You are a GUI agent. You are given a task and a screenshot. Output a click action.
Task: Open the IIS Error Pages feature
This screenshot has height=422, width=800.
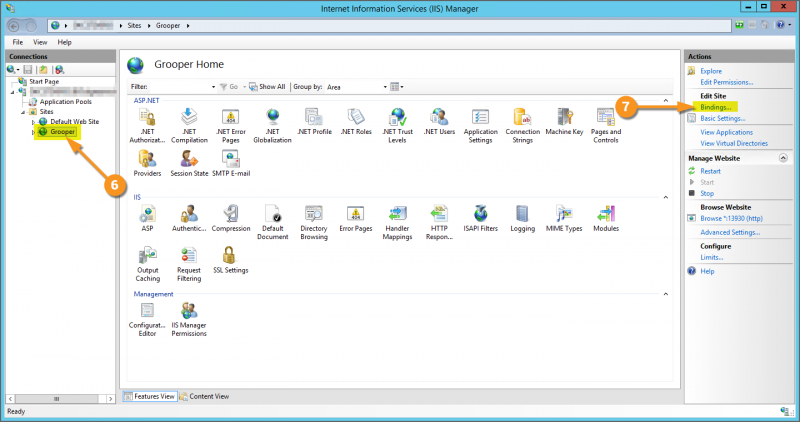coord(356,218)
